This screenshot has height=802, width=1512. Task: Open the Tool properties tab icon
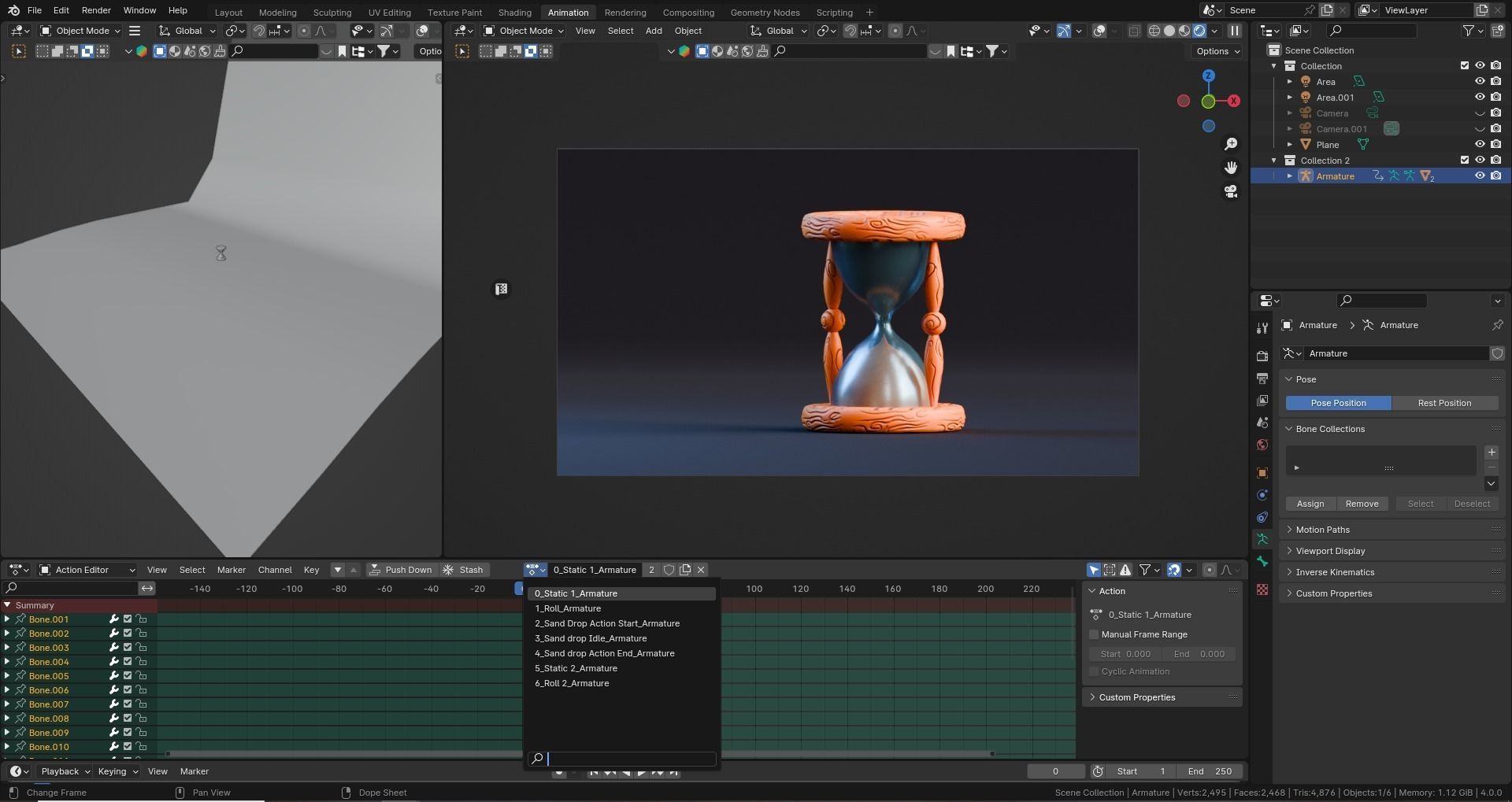tap(1262, 328)
